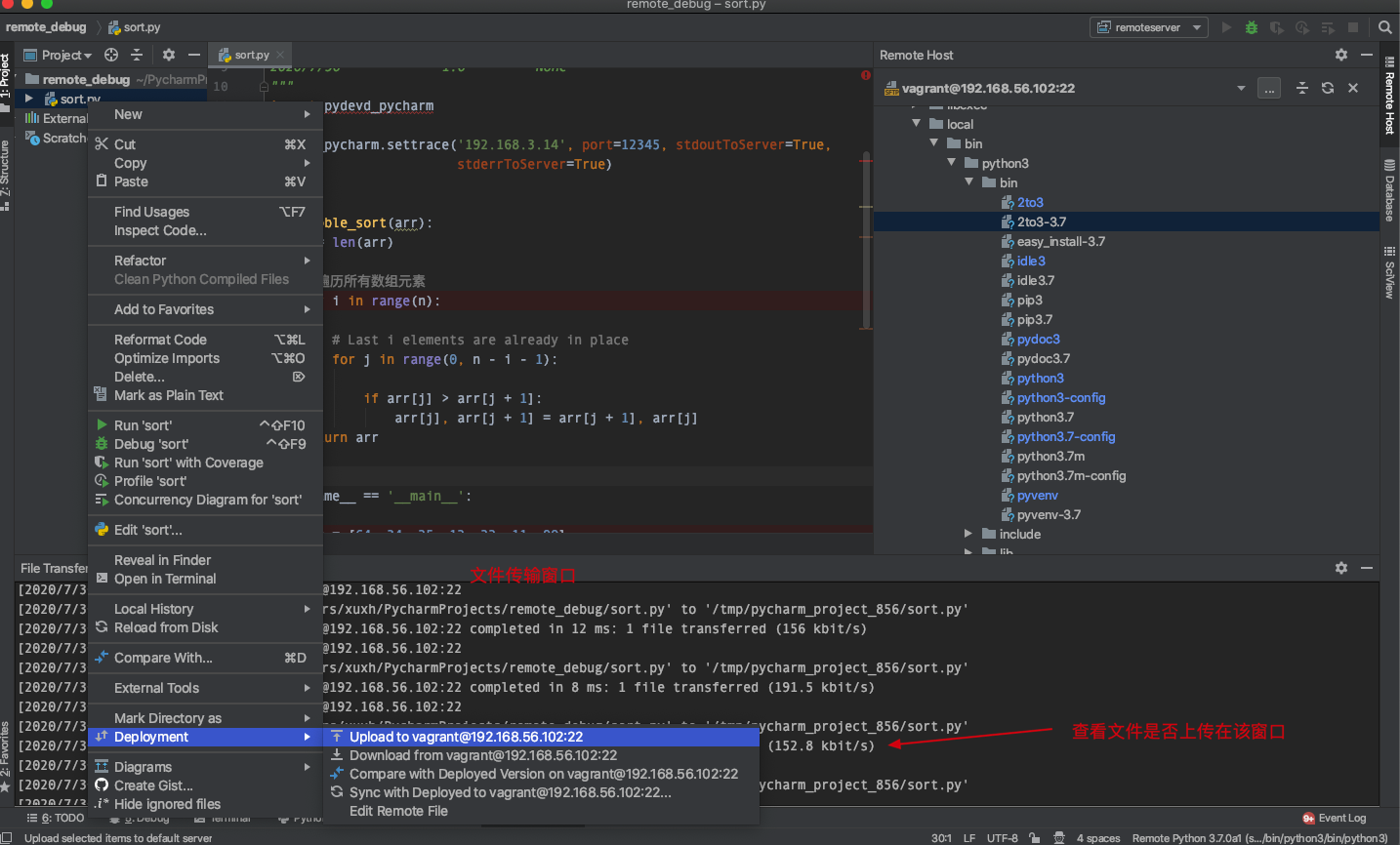Select Reformat Code from context menu
This screenshot has width=1400, height=845.
pyautogui.click(x=205, y=340)
